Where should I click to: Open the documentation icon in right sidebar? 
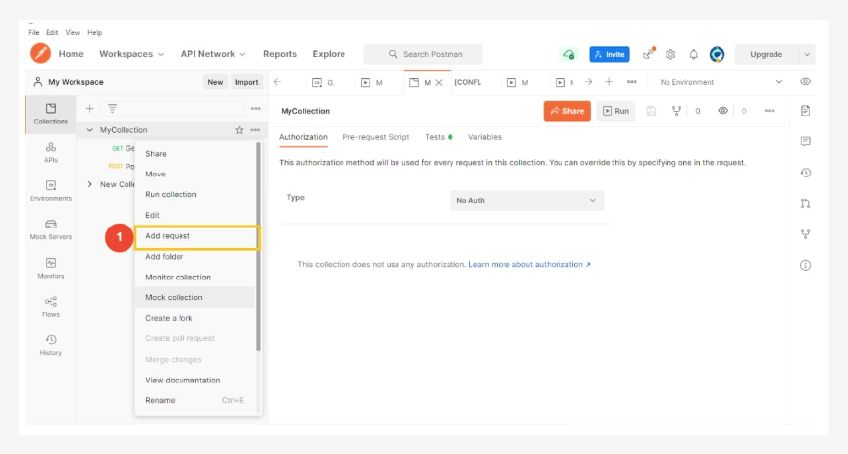pos(805,111)
